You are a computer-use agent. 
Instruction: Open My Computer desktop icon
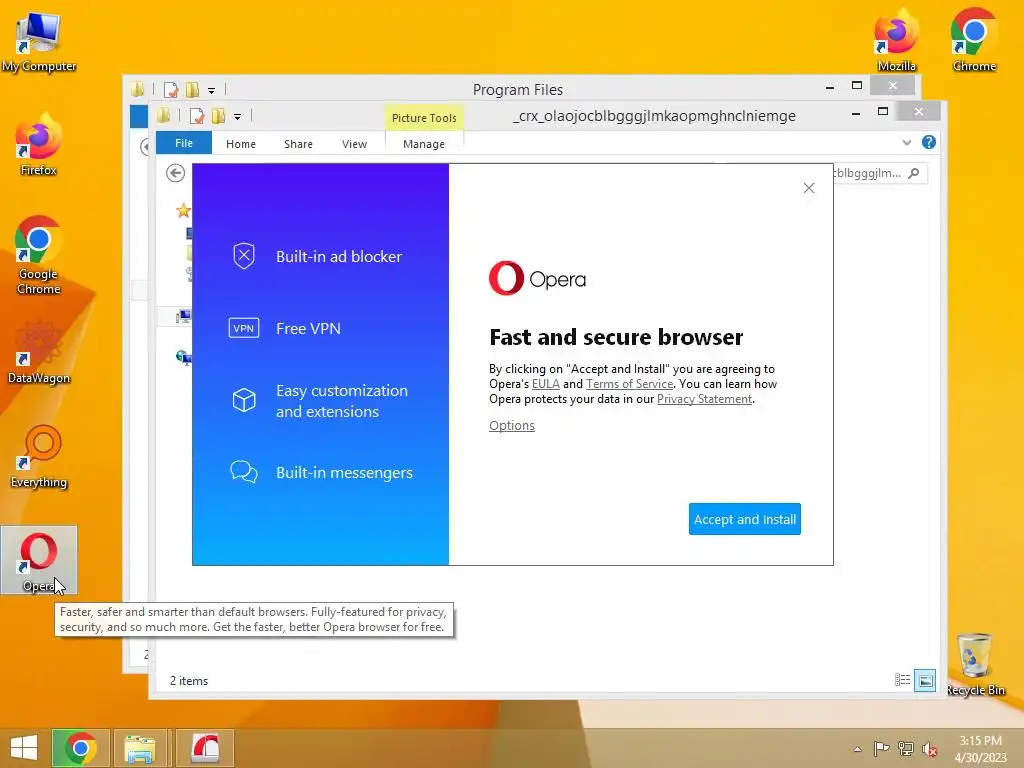39,41
